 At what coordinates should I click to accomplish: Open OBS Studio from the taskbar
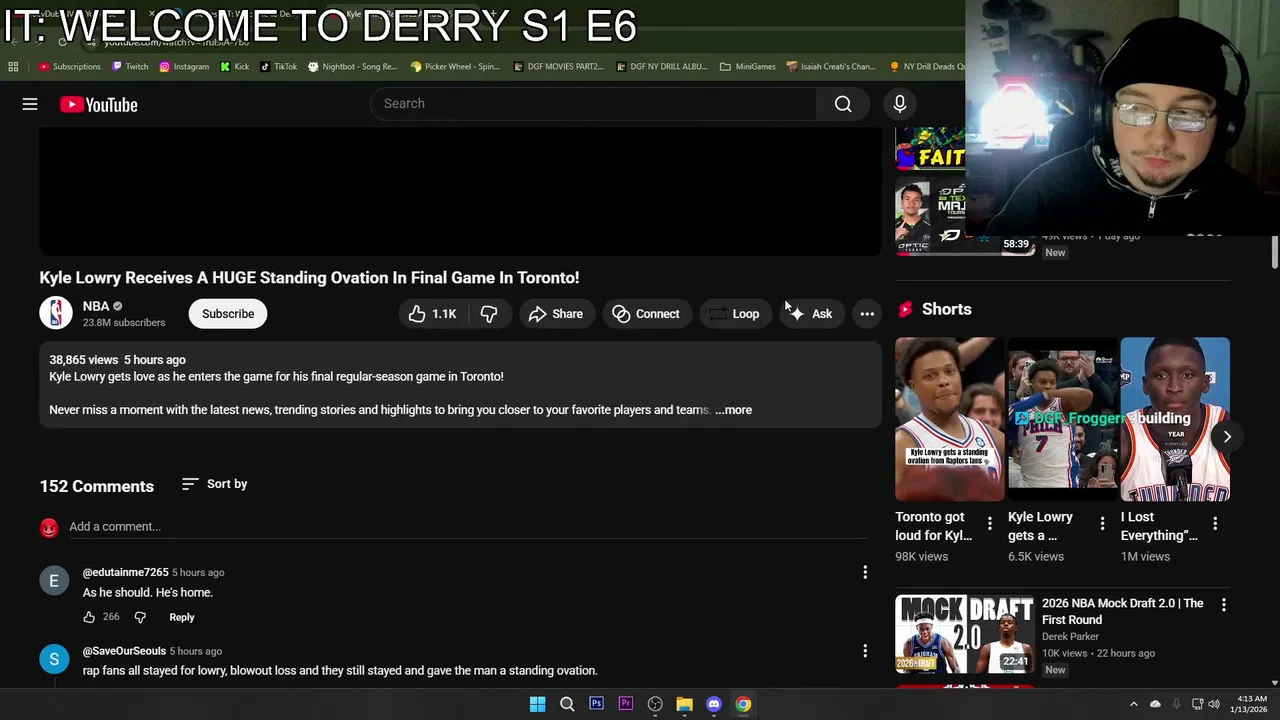pyautogui.click(x=655, y=704)
